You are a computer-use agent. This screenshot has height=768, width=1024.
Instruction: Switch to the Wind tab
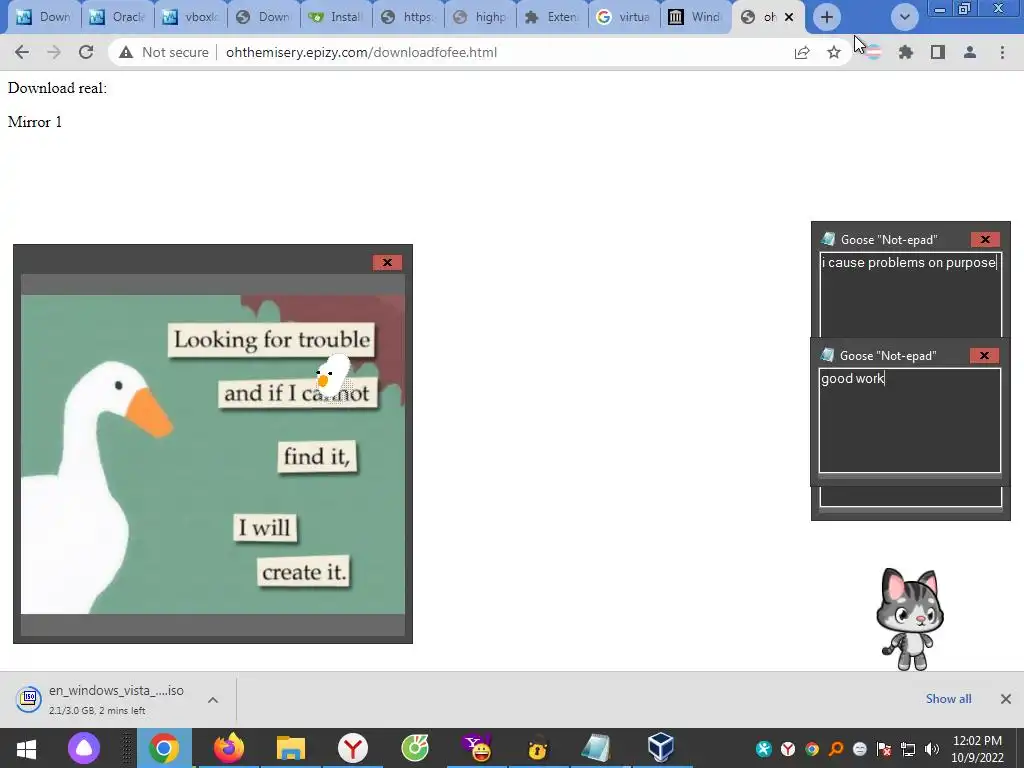[x=696, y=17]
